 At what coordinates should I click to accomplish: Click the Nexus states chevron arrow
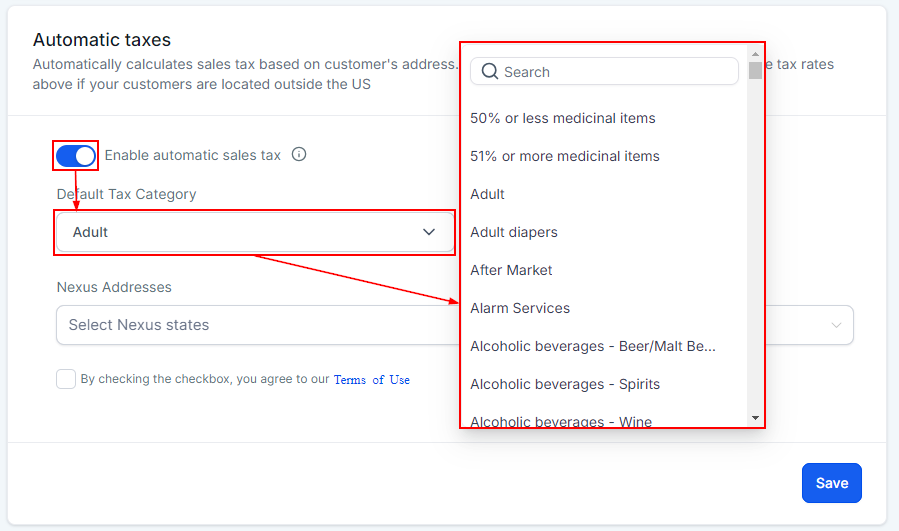[x=836, y=325]
